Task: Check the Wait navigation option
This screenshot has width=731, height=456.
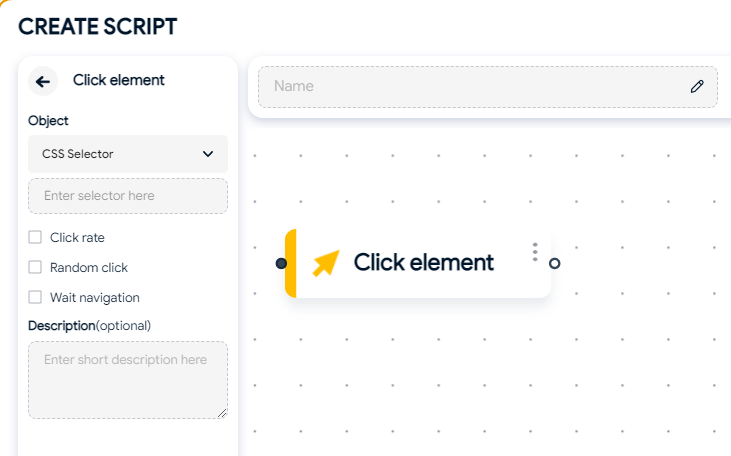Action: 35,297
